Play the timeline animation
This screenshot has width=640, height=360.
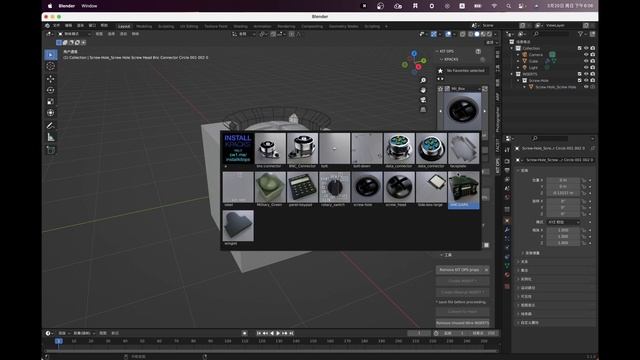click(x=278, y=333)
